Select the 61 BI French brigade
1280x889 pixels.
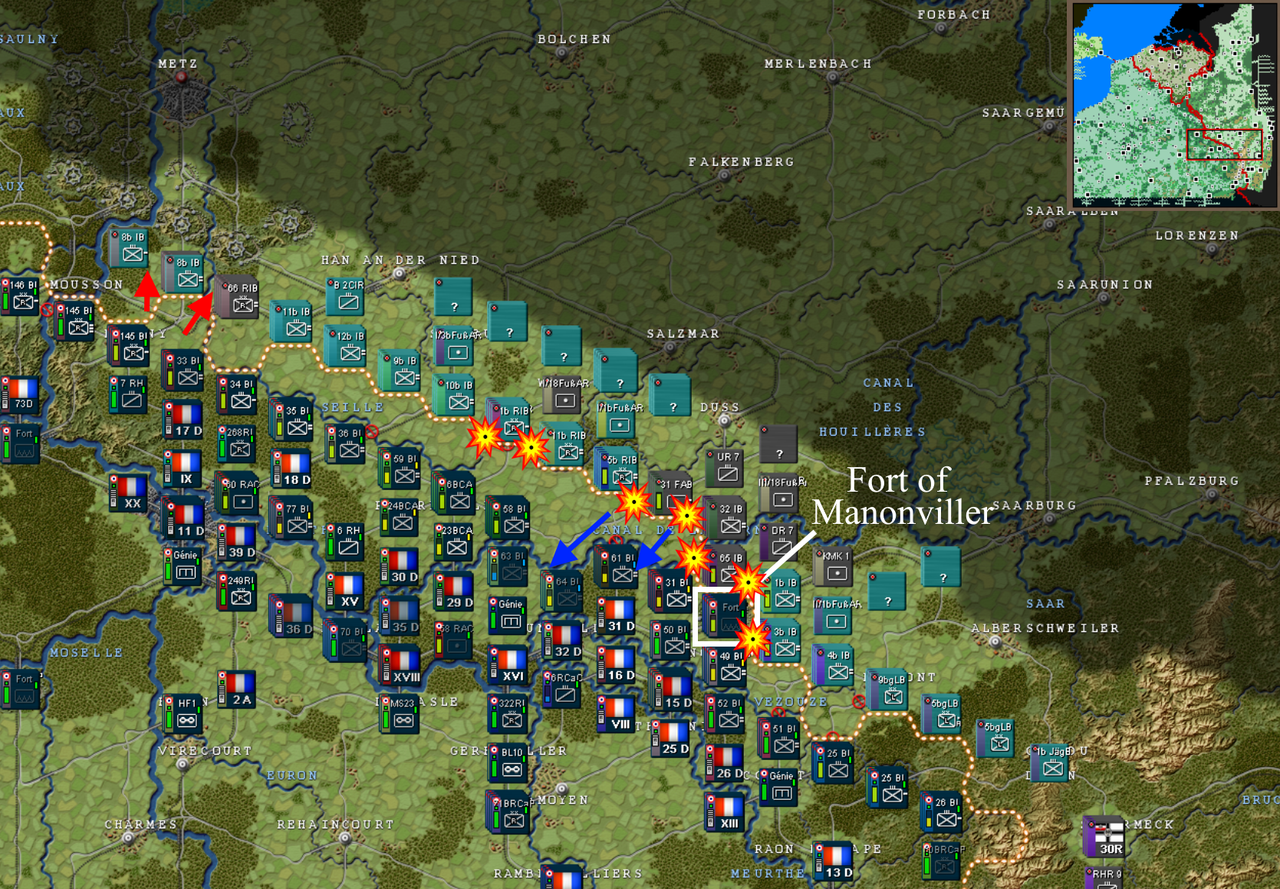[615, 566]
